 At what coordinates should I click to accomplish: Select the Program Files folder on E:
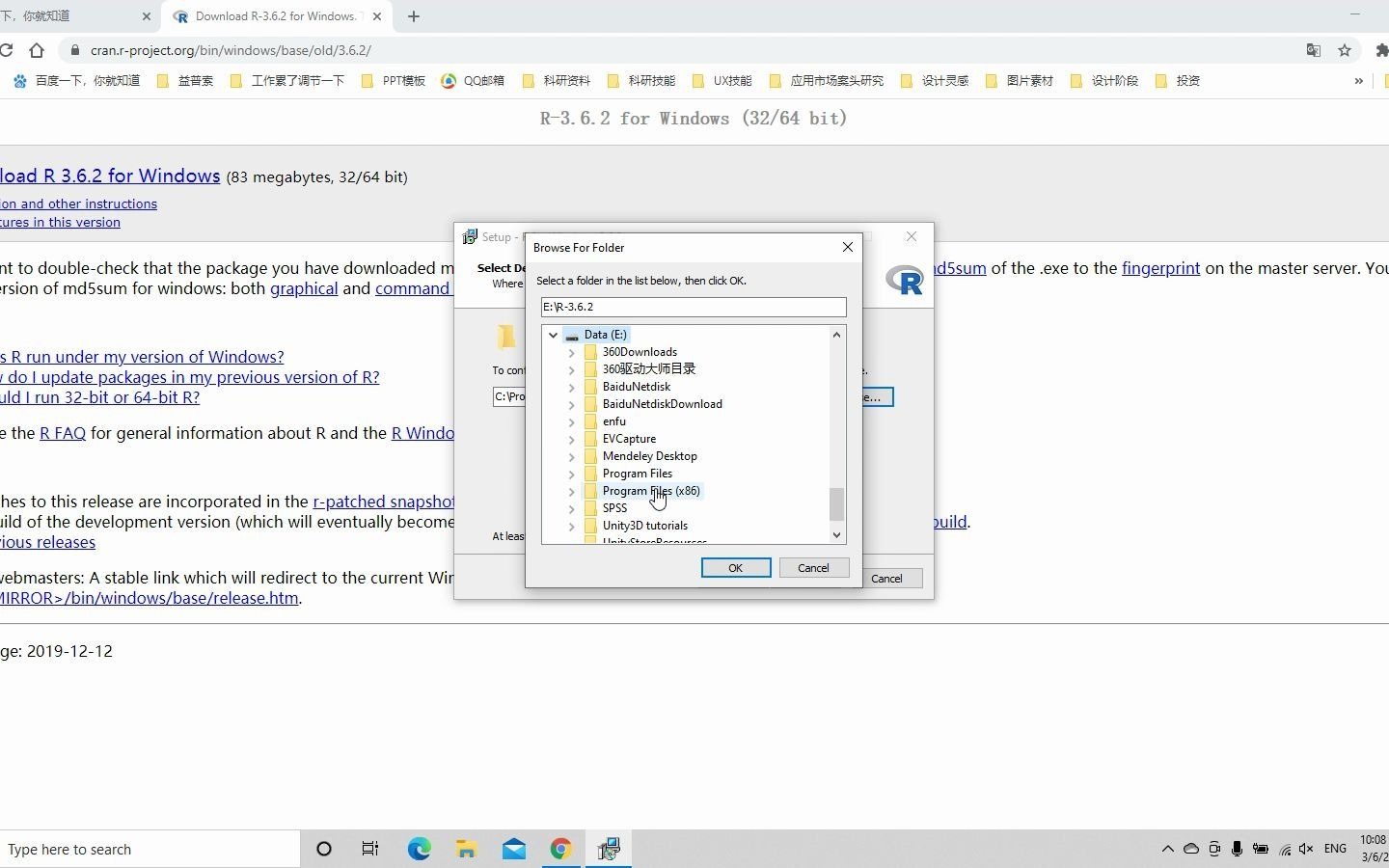[x=637, y=474]
